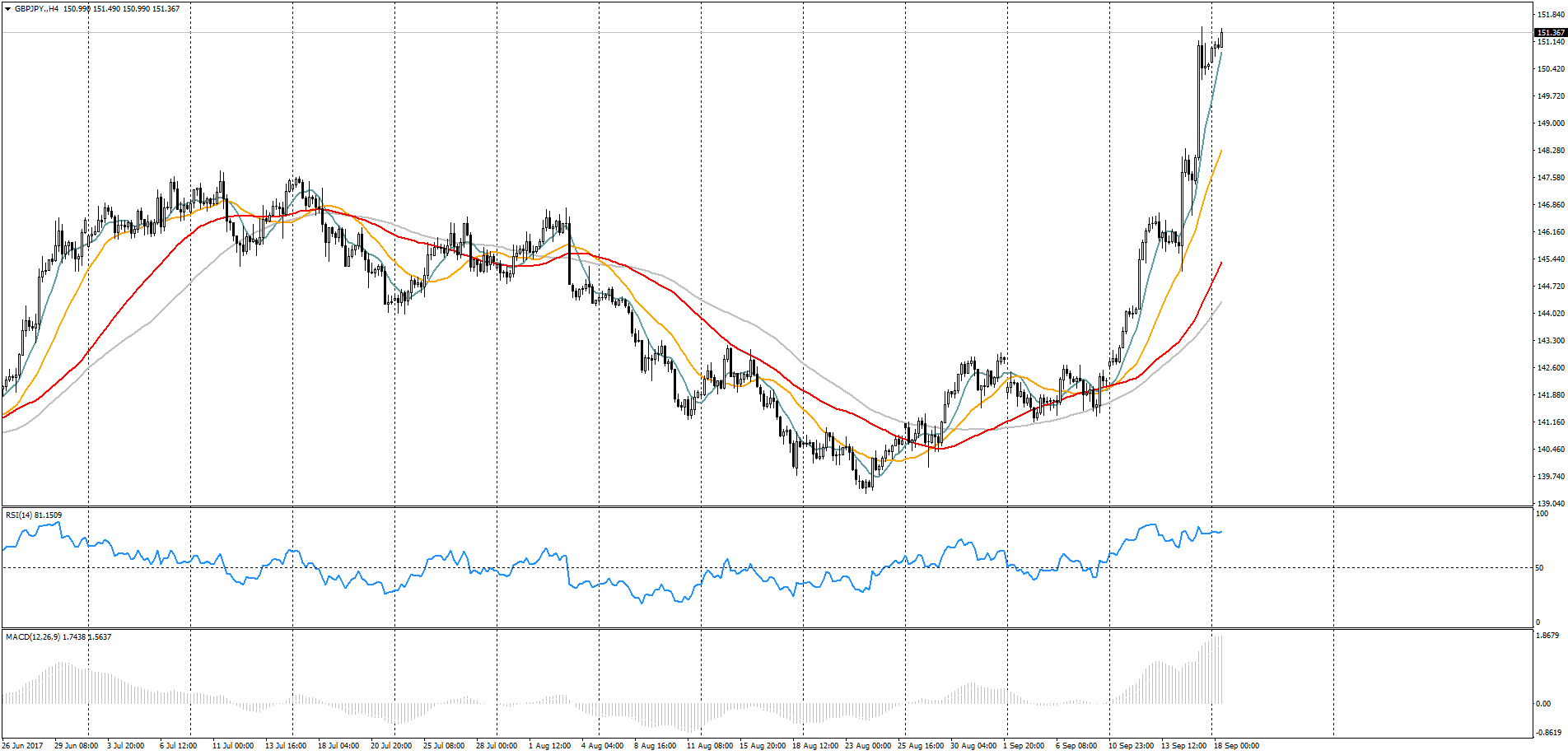Click the MACD 0.00 scale label
The image size is (1568, 755).
[x=1543, y=704]
